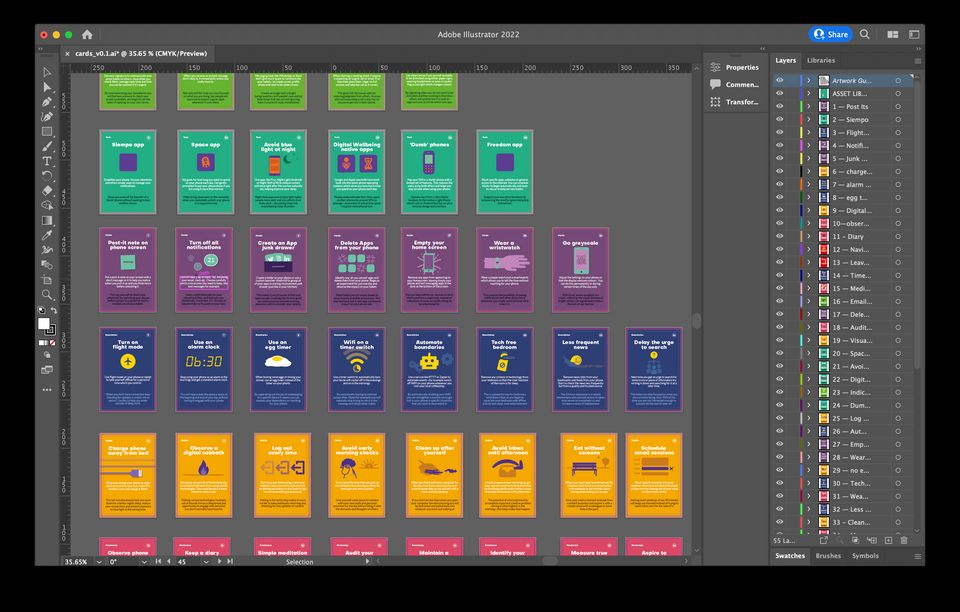Click Collect for Export icon

pos(823,540)
